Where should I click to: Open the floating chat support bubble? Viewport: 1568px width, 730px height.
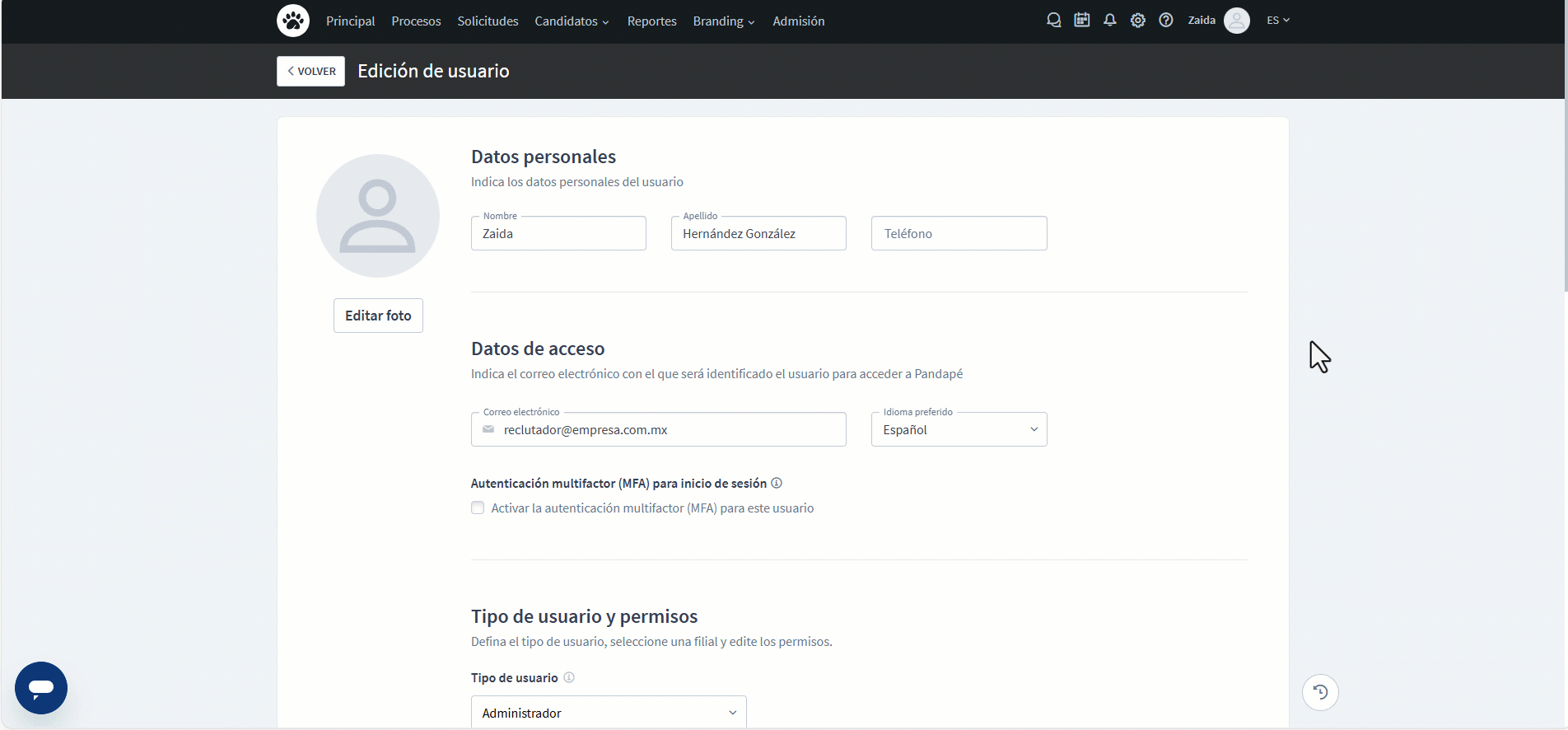(x=41, y=687)
